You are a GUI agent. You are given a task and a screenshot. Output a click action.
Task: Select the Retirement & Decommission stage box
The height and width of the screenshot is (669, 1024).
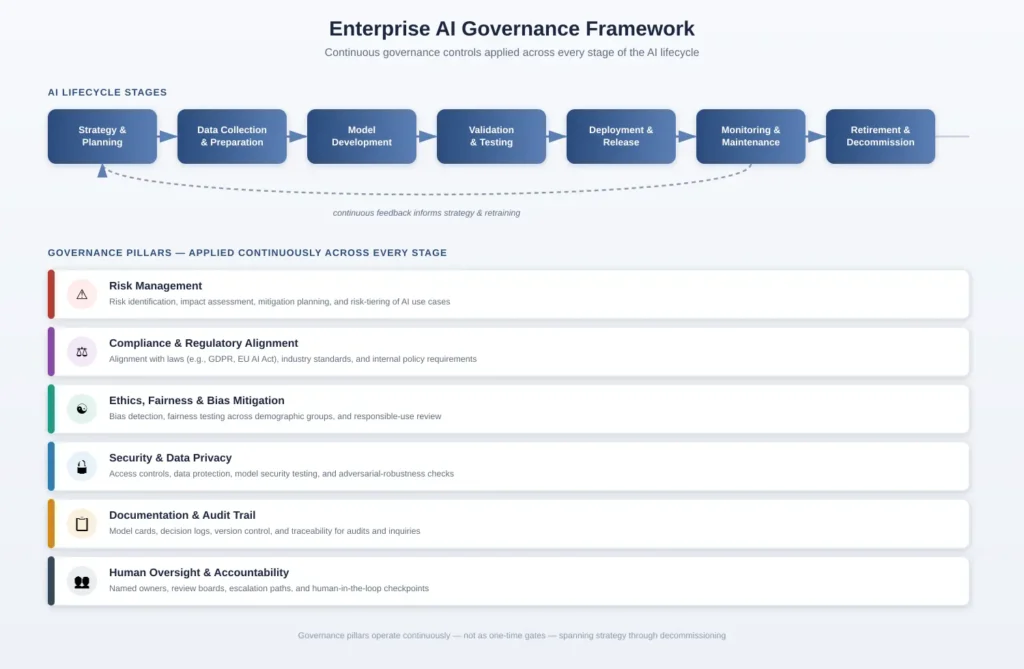(x=880, y=136)
